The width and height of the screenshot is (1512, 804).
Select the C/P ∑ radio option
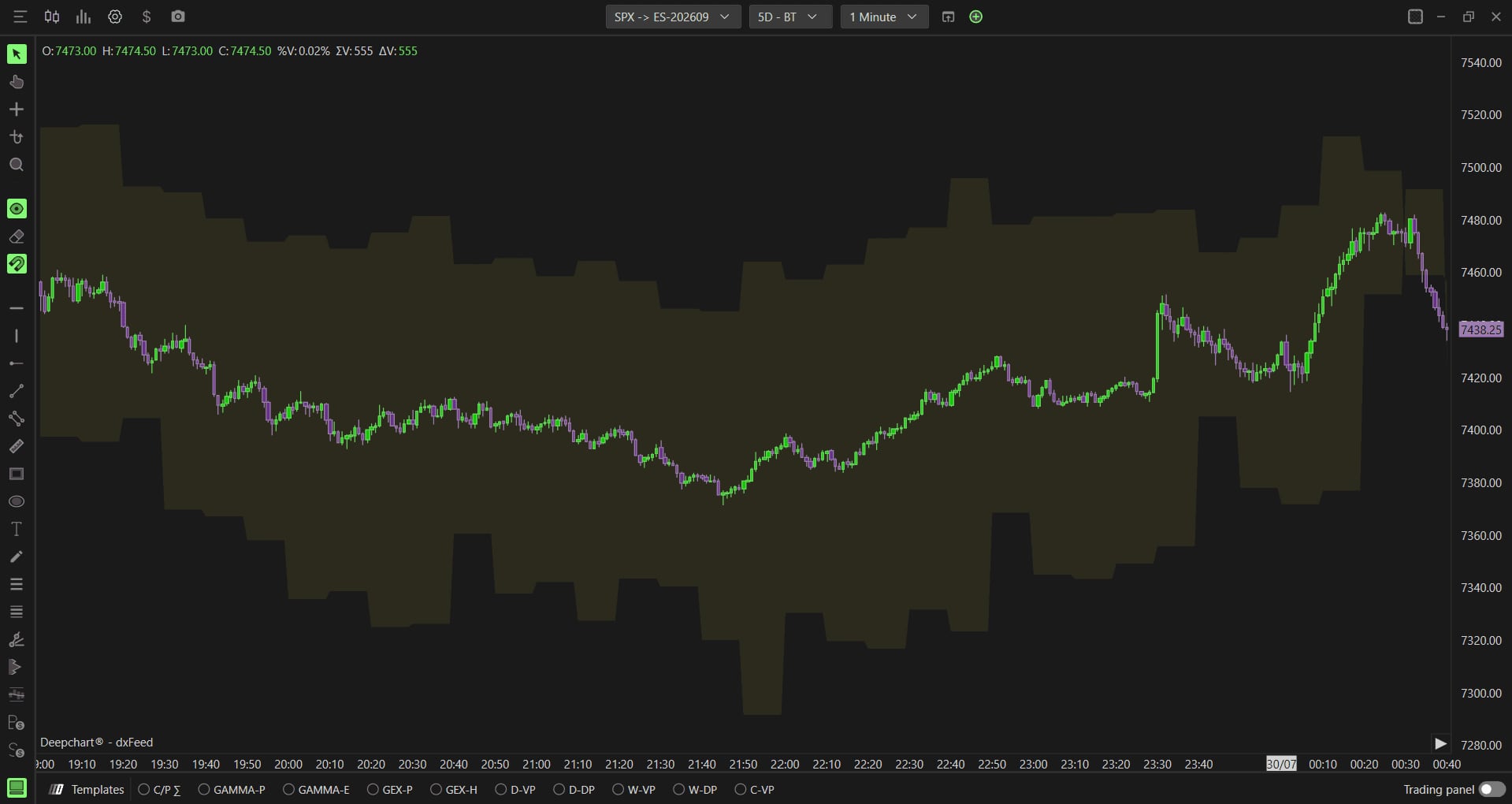(x=159, y=790)
